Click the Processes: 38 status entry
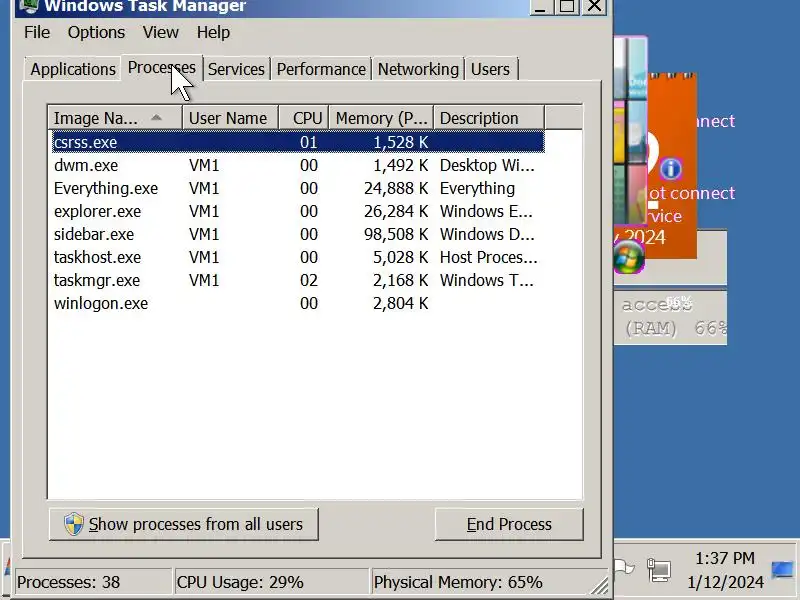The height and width of the screenshot is (600, 800). pos(93,582)
